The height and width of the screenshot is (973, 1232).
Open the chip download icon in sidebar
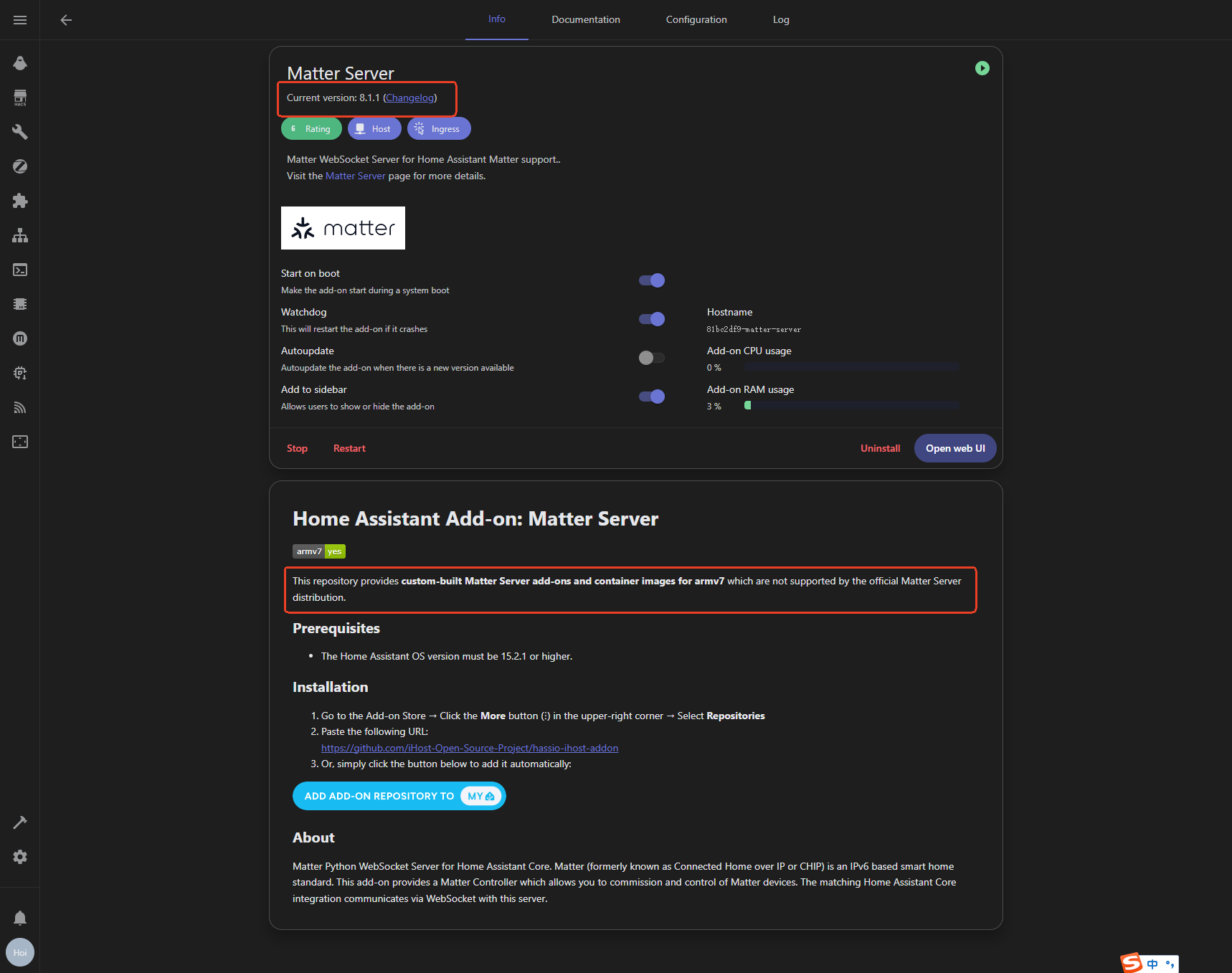20,373
